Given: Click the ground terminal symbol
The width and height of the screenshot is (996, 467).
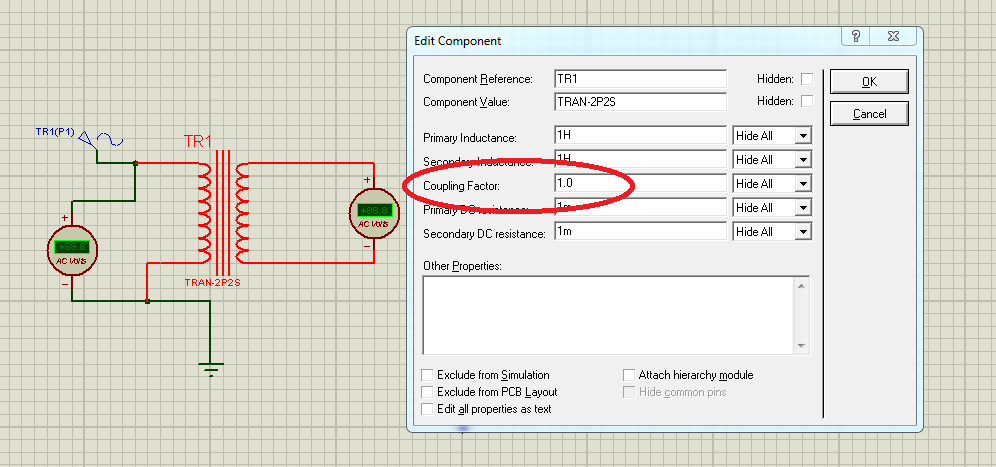Looking at the screenshot, I should click(211, 369).
